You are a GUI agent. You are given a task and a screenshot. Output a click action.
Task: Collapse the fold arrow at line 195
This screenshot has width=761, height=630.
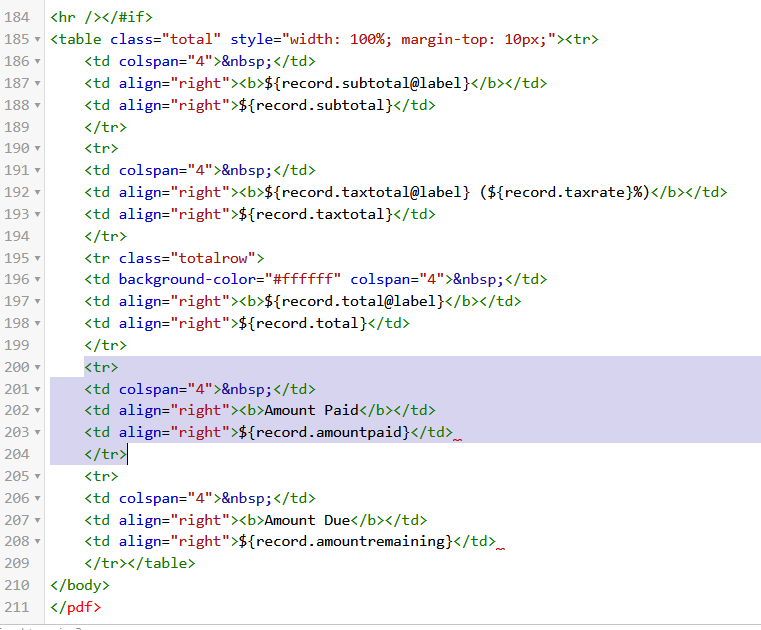37,258
